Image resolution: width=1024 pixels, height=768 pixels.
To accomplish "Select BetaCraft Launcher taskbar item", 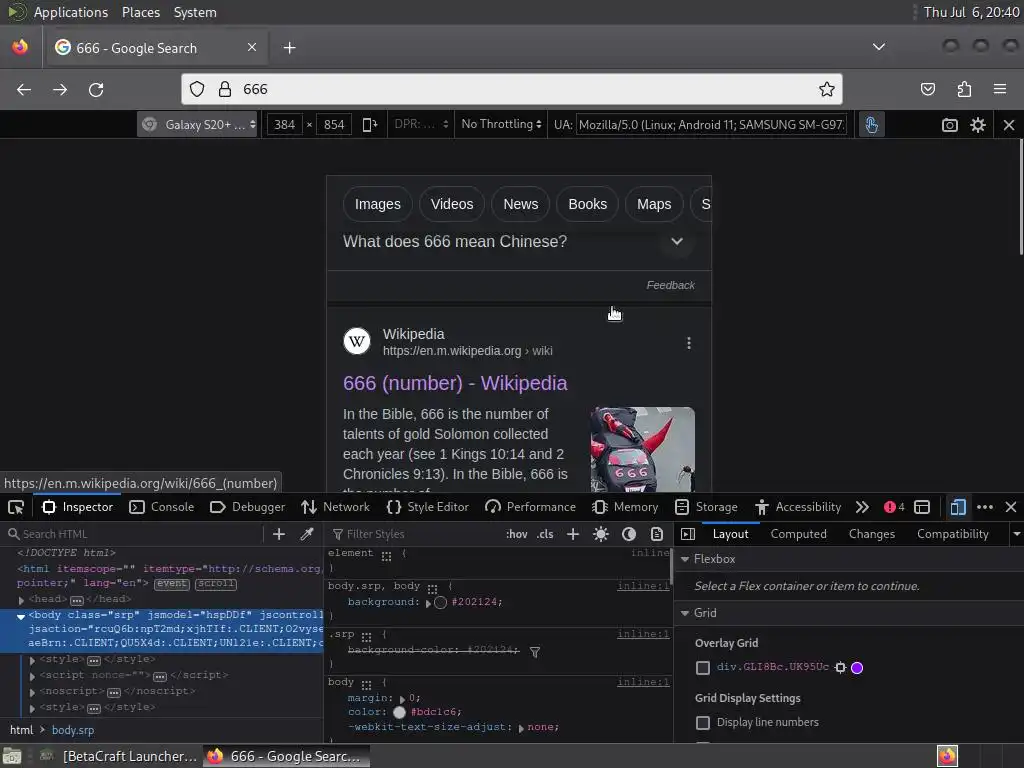I will pyautogui.click(x=118, y=756).
